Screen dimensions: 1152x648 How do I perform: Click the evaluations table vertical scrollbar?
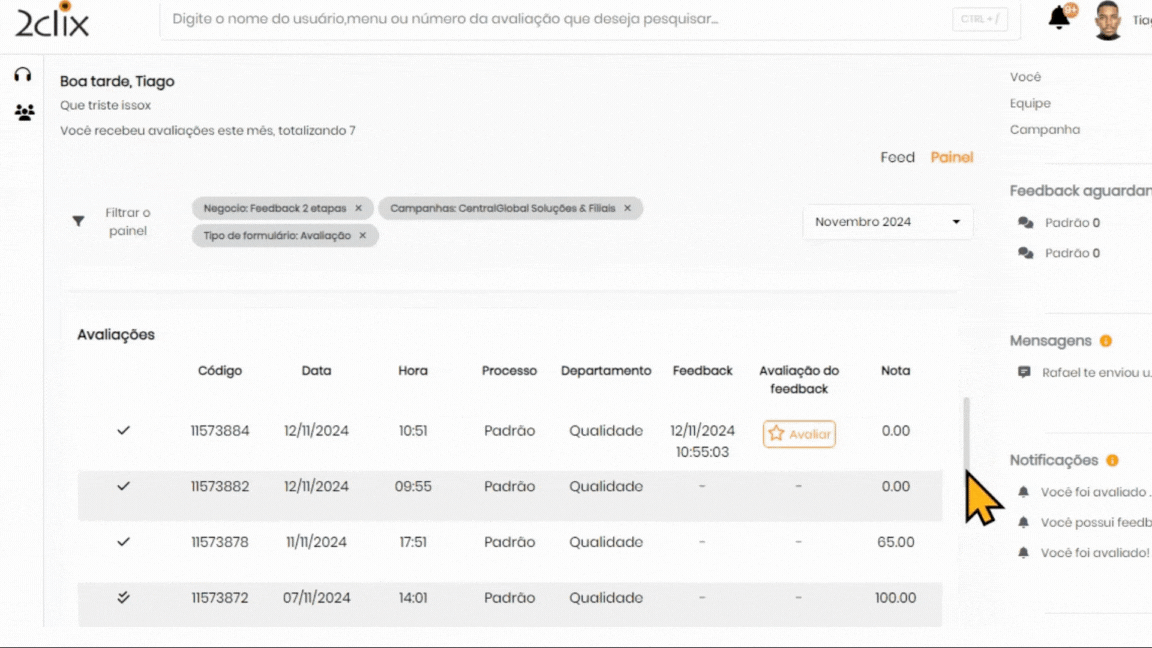click(x=966, y=432)
